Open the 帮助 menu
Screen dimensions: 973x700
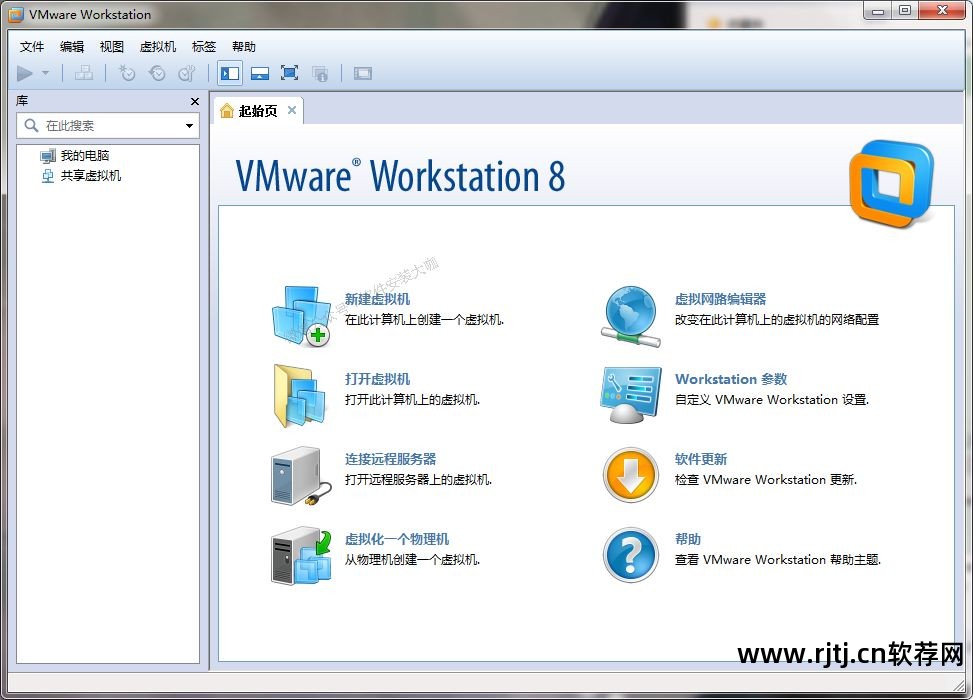pos(244,47)
